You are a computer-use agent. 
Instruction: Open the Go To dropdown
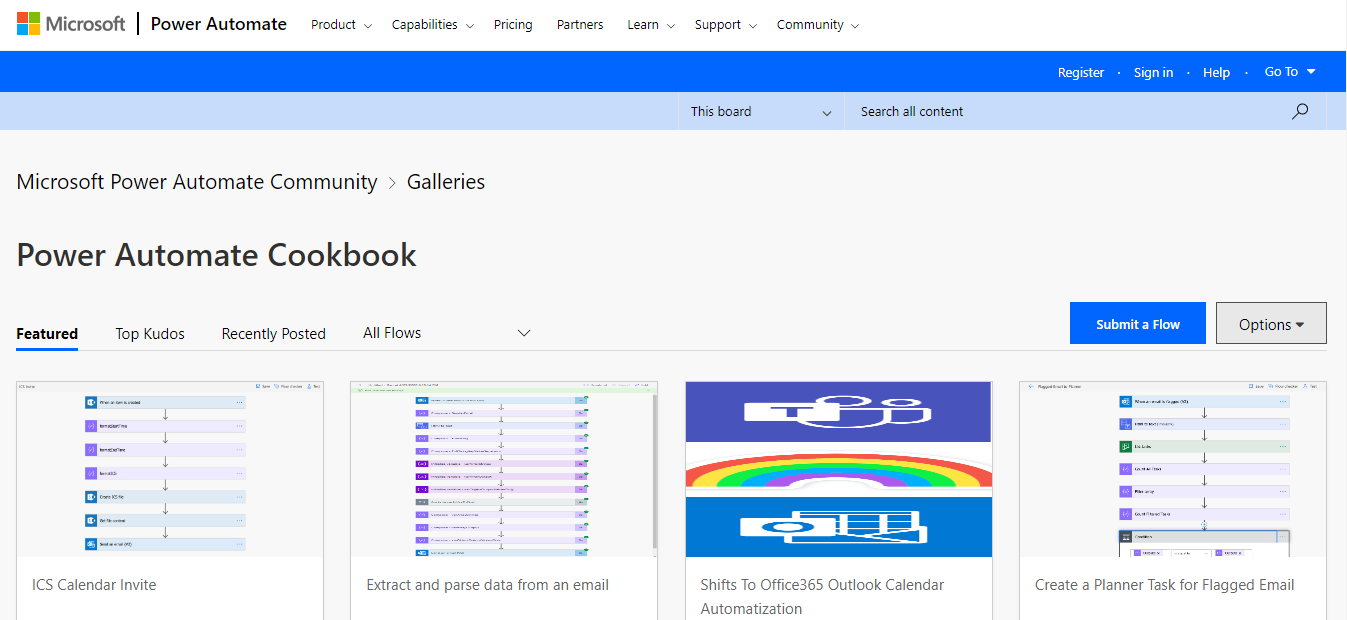point(1288,71)
